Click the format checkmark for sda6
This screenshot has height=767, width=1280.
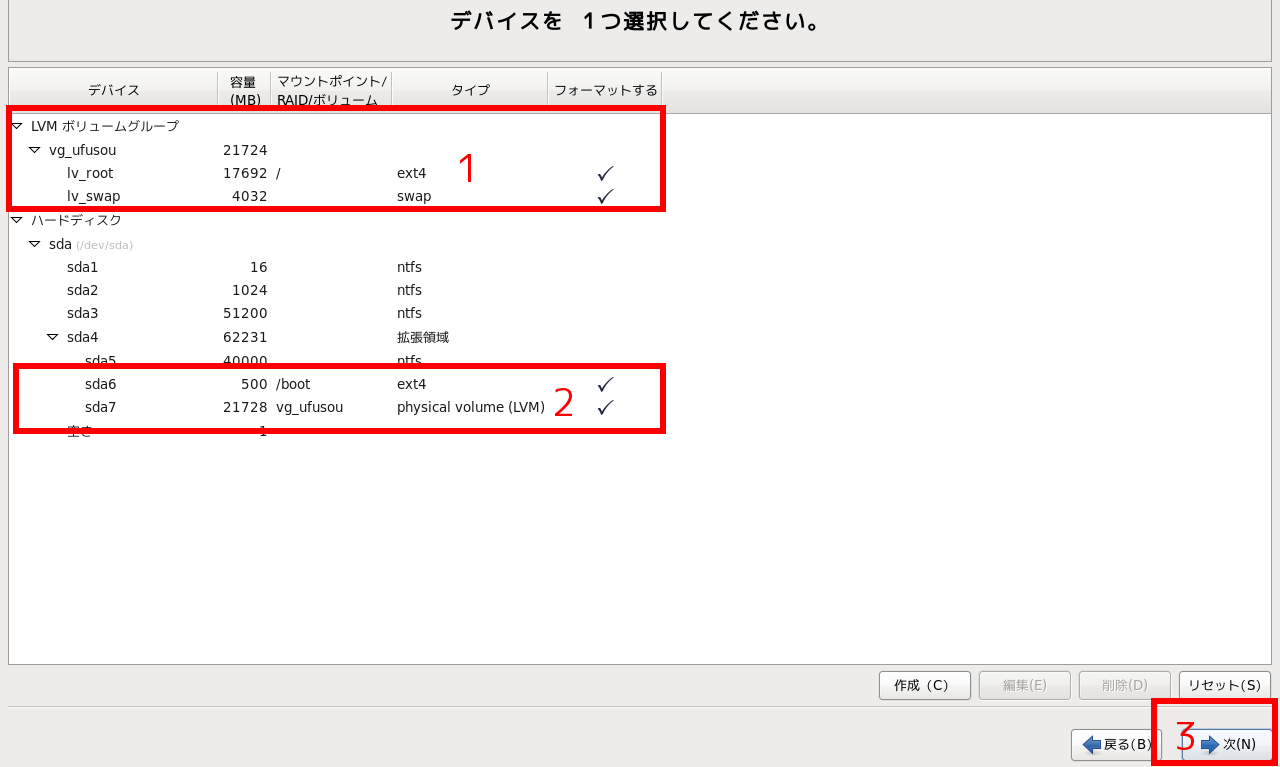(x=605, y=384)
